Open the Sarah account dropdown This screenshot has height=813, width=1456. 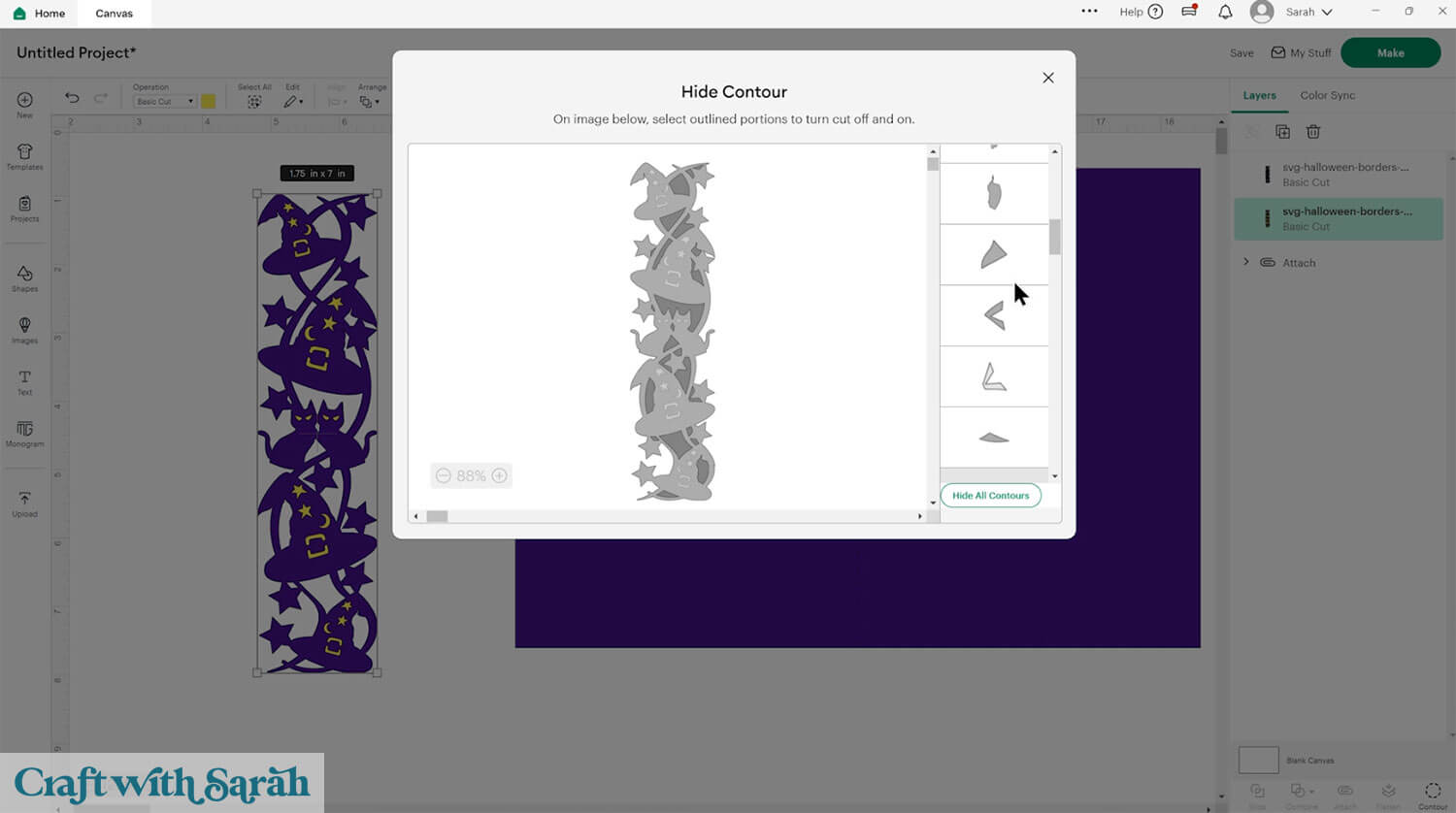pyautogui.click(x=1309, y=12)
